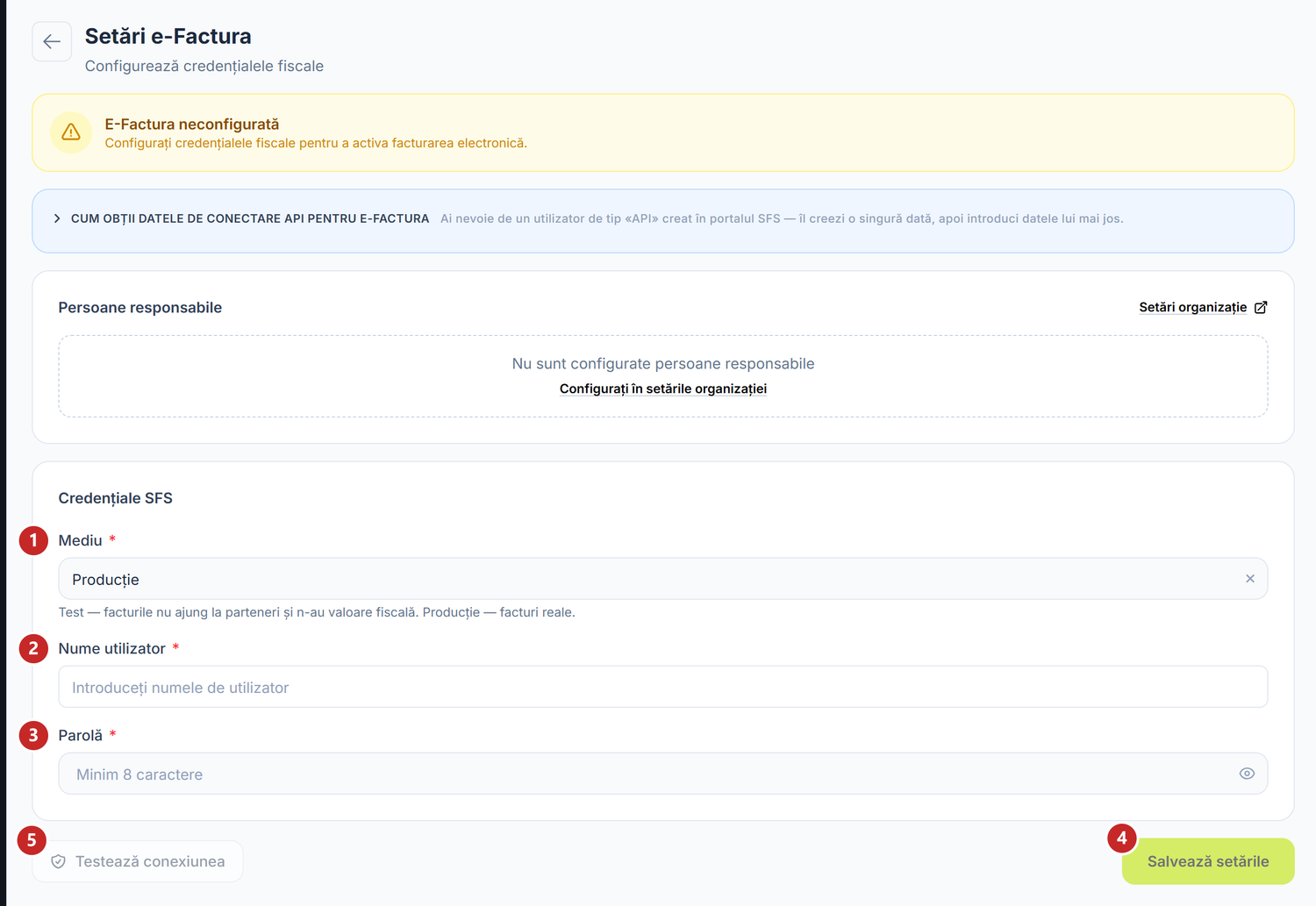Image resolution: width=1316 pixels, height=906 pixels.
Task: Click the Test — facturile nu ajung helper text
Action: pyautogui.click(x=317, y=612)
